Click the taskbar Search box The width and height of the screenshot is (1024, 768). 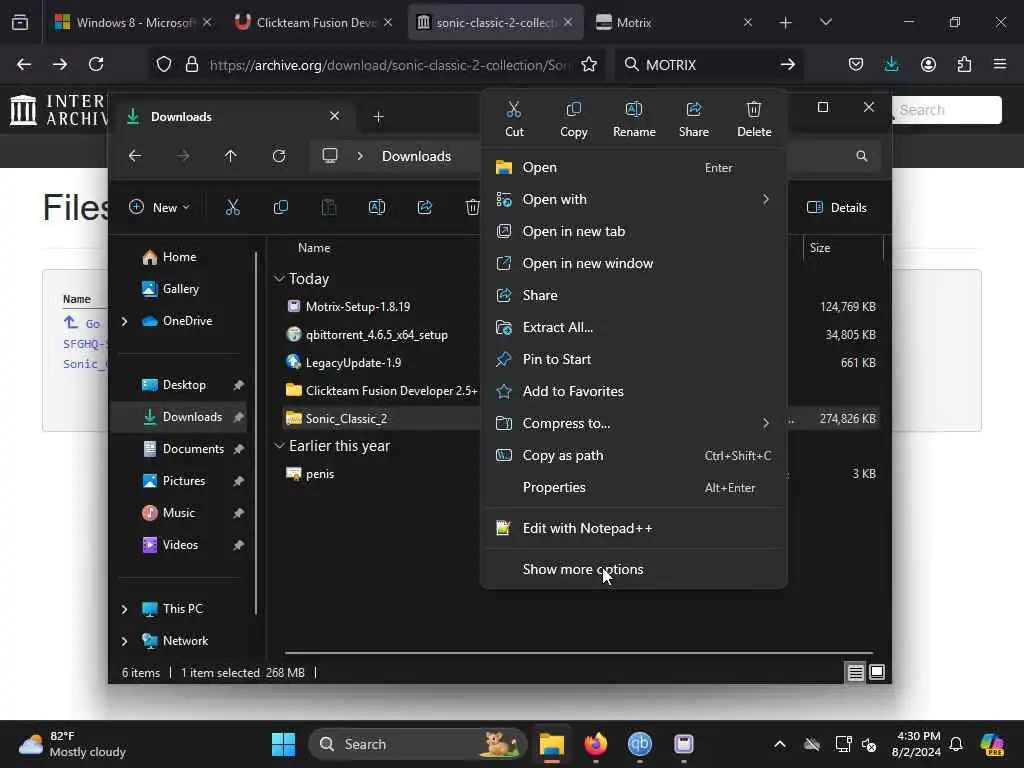click(x=418, y=744)
